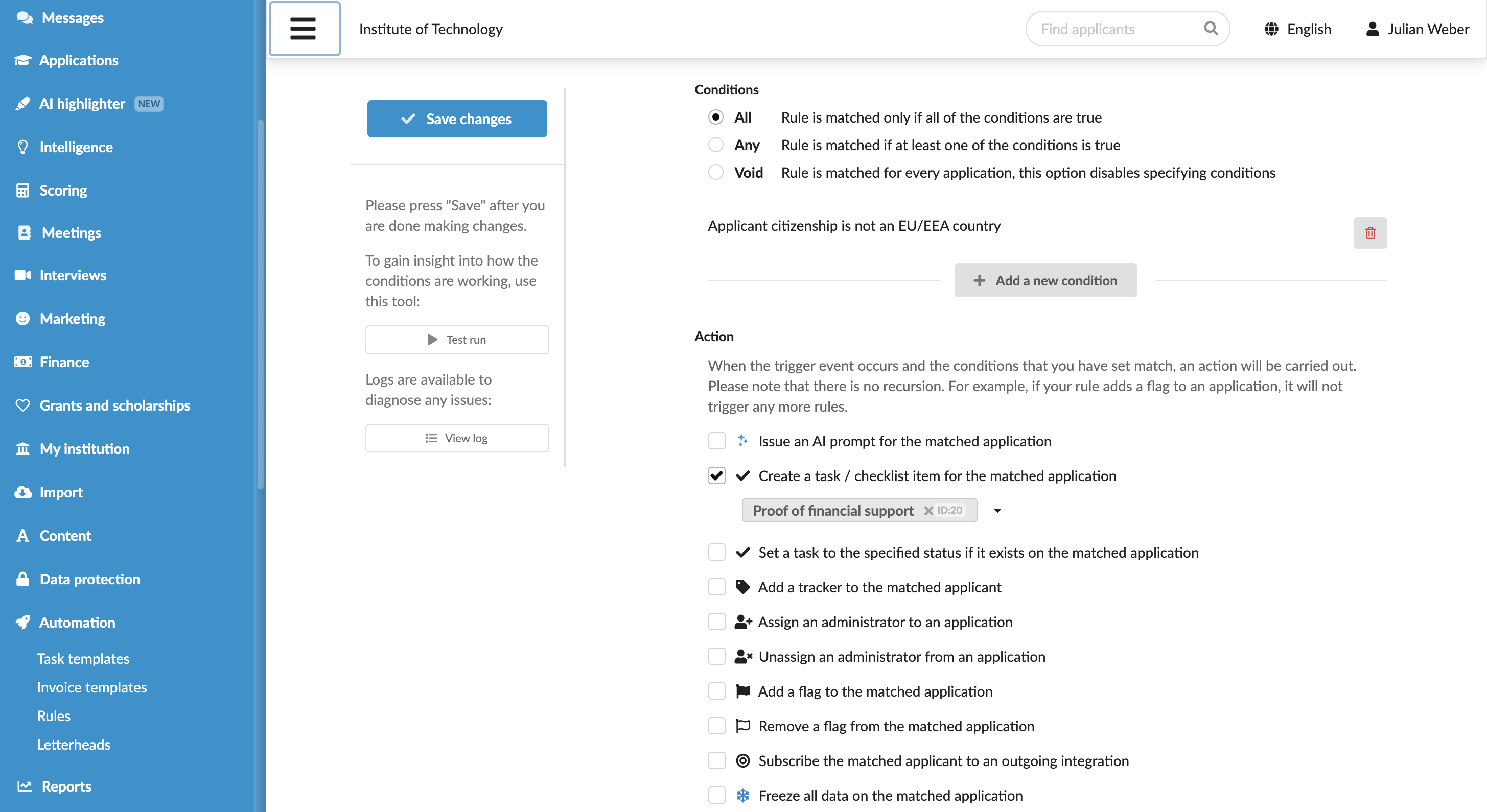
Task: Click the Content letter A icon
Action: click(22, 536)
